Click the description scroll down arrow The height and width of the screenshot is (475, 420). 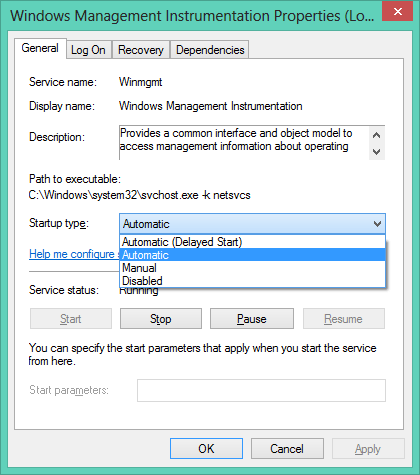[x=377, y=152]
